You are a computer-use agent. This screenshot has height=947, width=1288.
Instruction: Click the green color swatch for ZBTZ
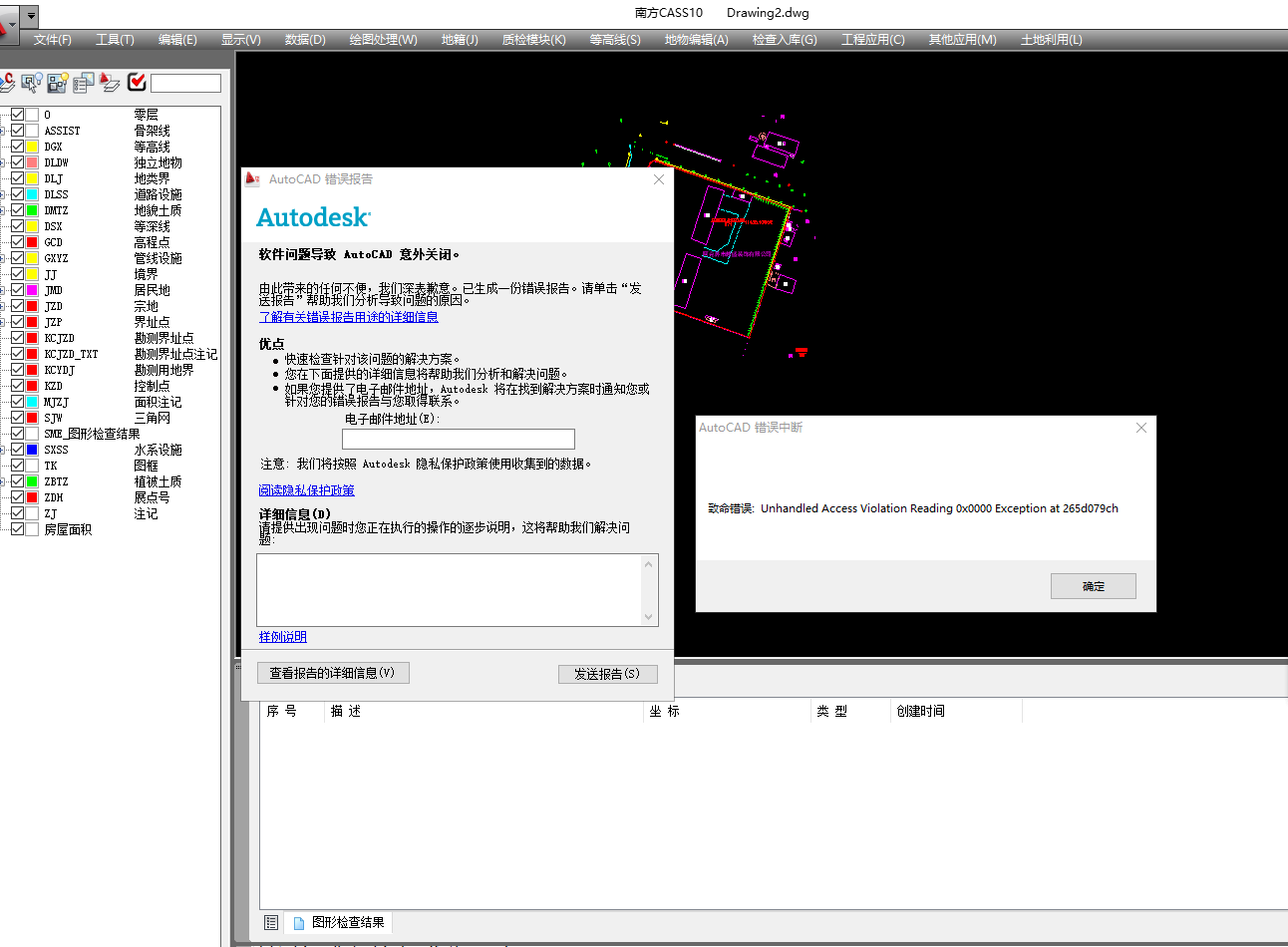(x=33, y=481)
